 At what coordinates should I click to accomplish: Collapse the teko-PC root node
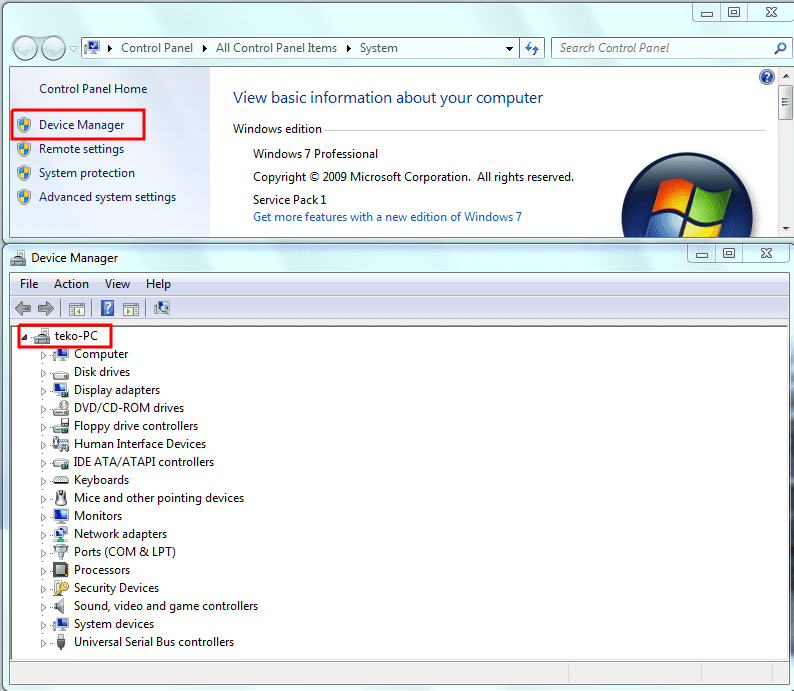pyautogui.click(x=24, y=337)
